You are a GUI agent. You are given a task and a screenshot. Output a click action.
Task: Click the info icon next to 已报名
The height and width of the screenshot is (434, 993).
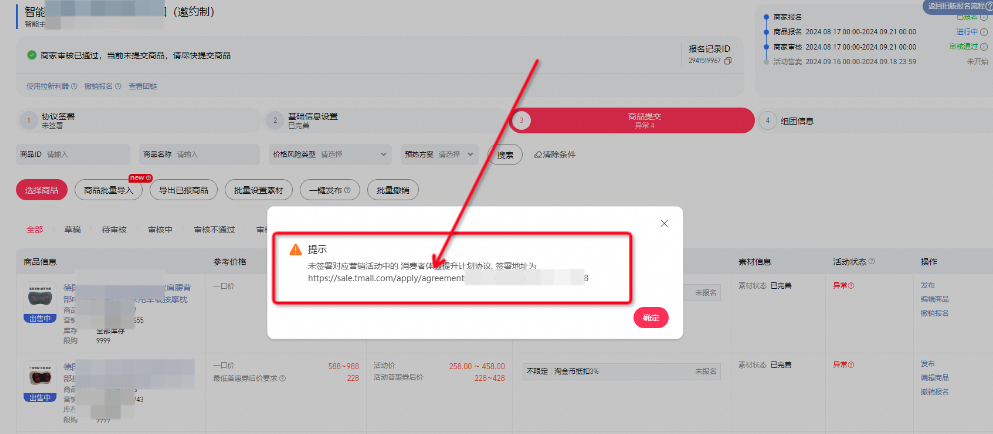[984, 17]
